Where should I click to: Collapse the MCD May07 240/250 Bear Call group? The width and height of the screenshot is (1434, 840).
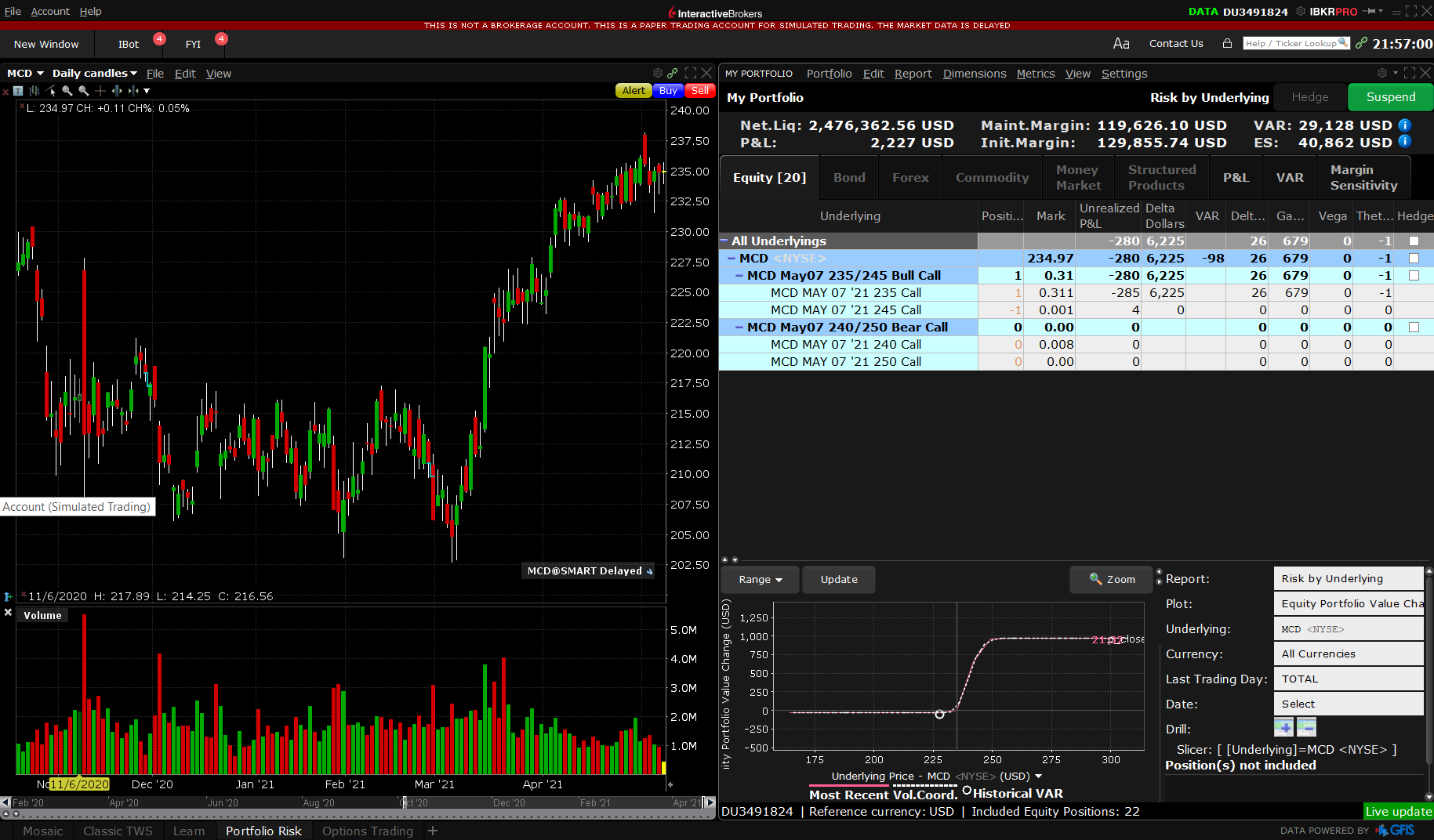click(739, 327)
